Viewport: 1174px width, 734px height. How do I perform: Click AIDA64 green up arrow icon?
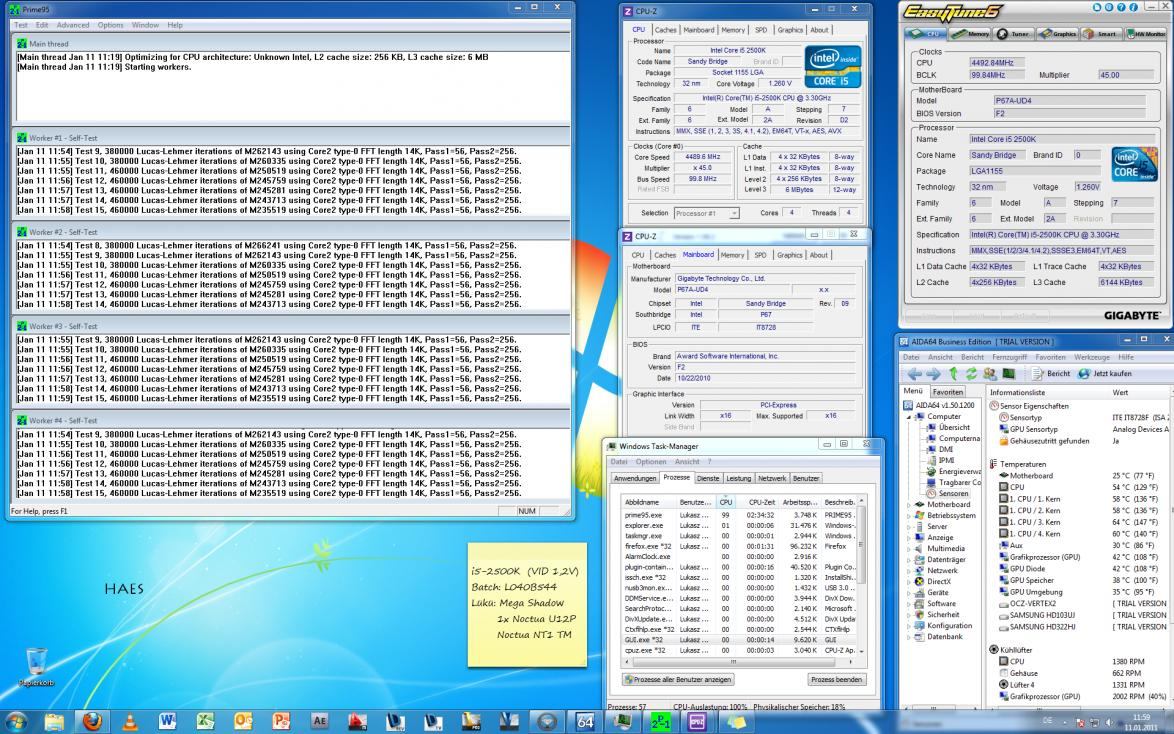(x=953, y=373)
